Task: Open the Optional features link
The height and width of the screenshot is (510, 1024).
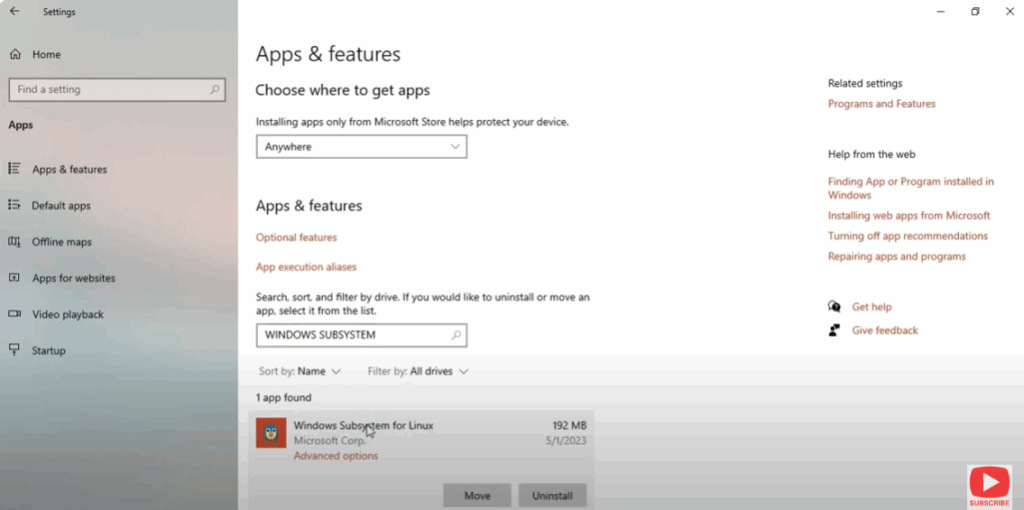Action: (x=296, y=238)
